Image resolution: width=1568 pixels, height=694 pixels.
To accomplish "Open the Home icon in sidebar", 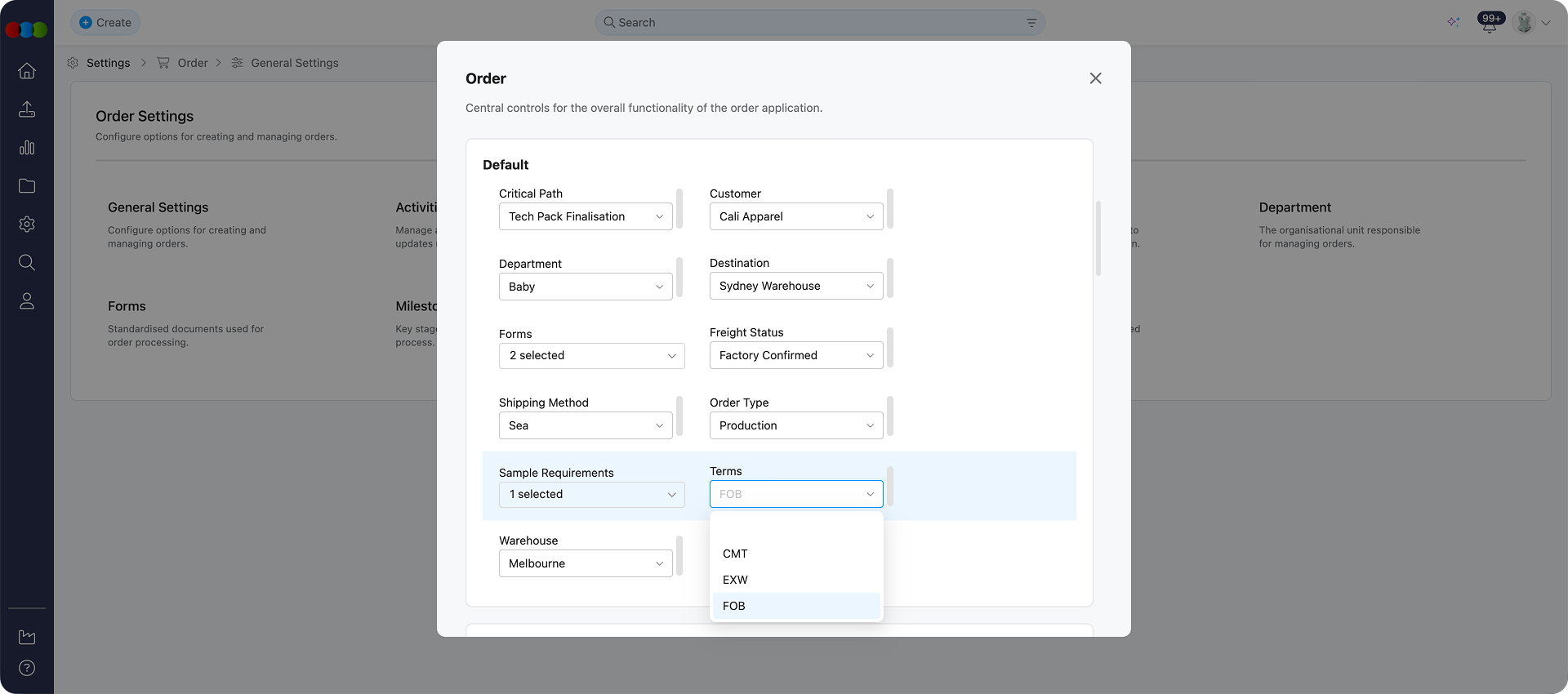I will [27, 71].
